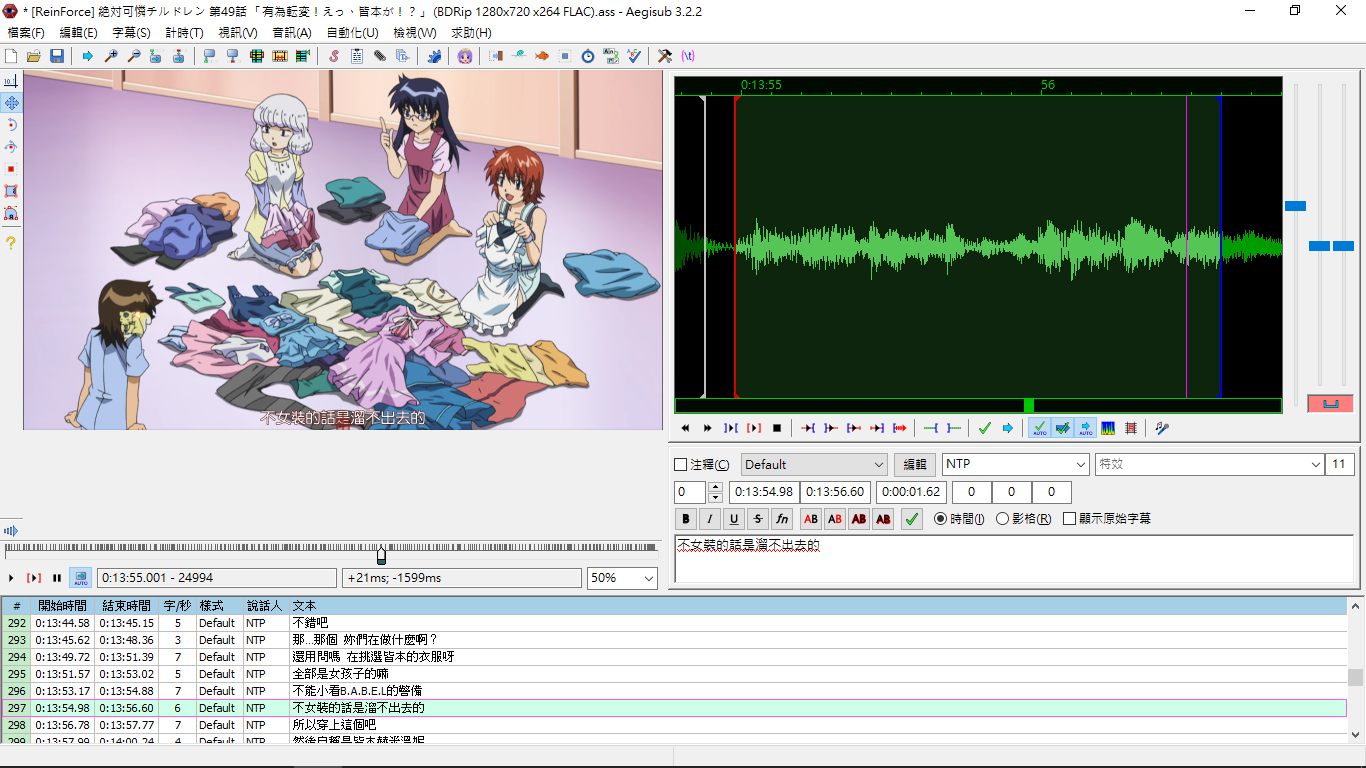Click the 編輯 style edit button
The image size is (1366, 768).
915,465
